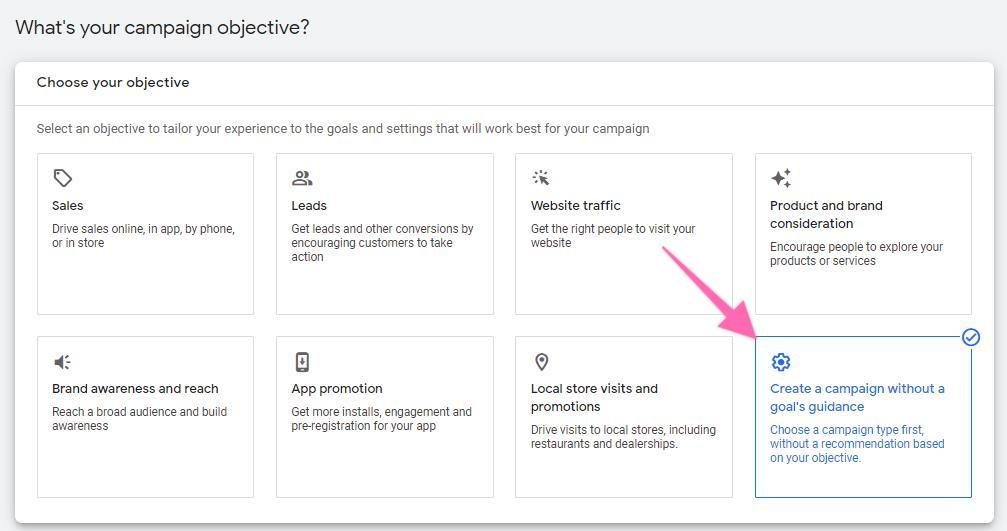The width and height of the screenshot is (1007, 531).
Task: Click the Website traffic cursor icon
Action: 541,178
